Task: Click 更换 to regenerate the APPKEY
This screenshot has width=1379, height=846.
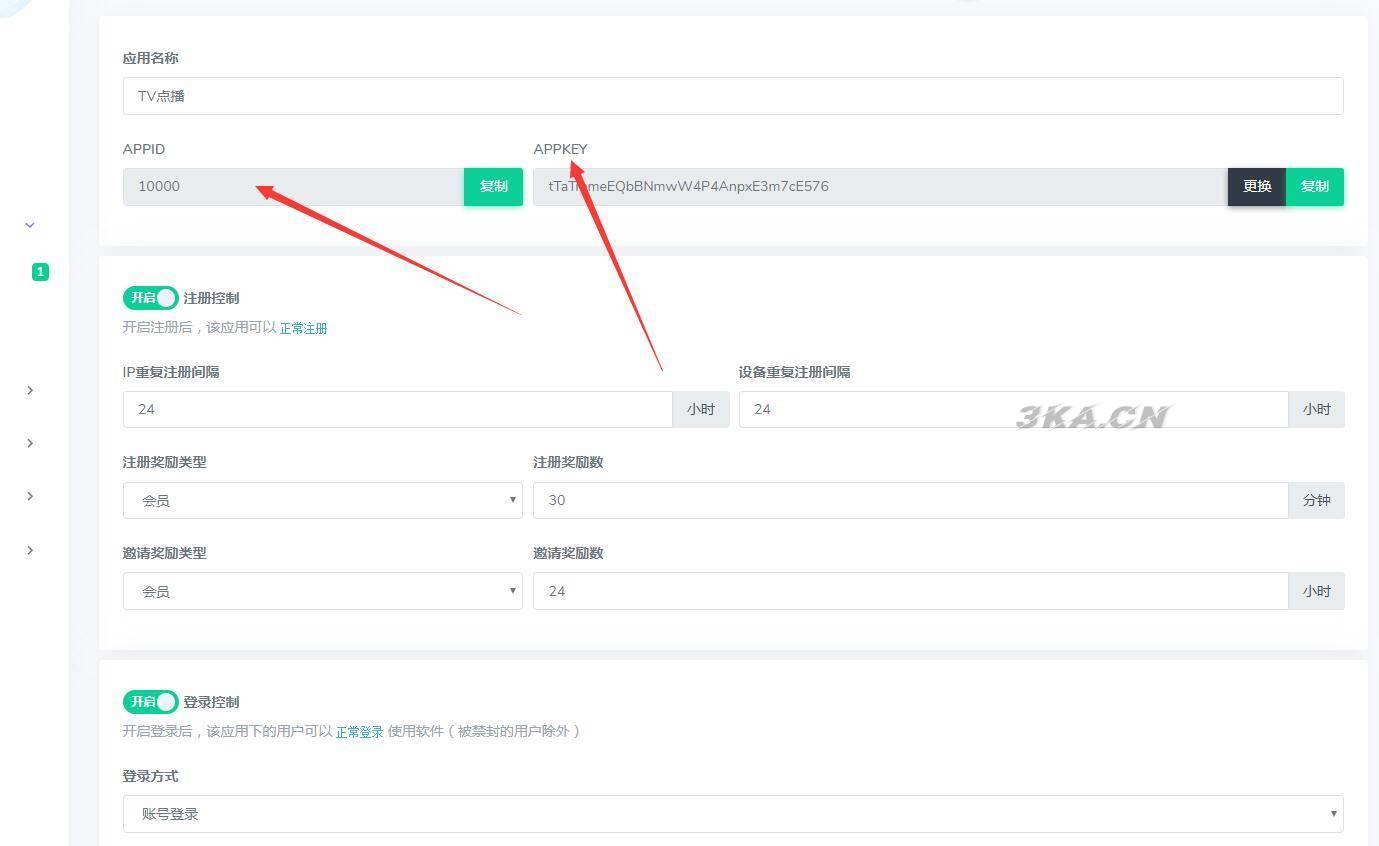Action: coord(1256,187)
